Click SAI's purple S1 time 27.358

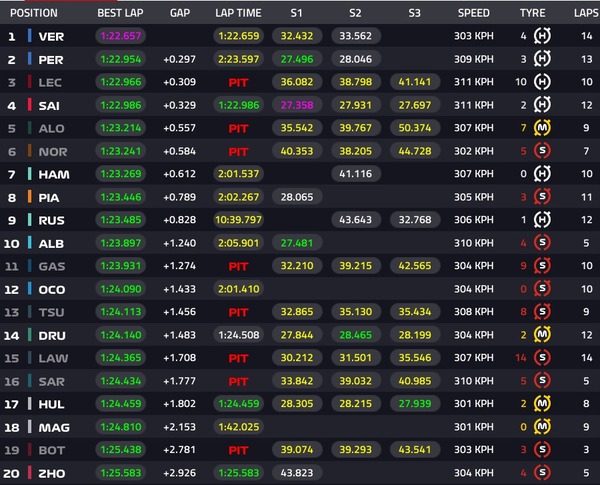(297, 105)
